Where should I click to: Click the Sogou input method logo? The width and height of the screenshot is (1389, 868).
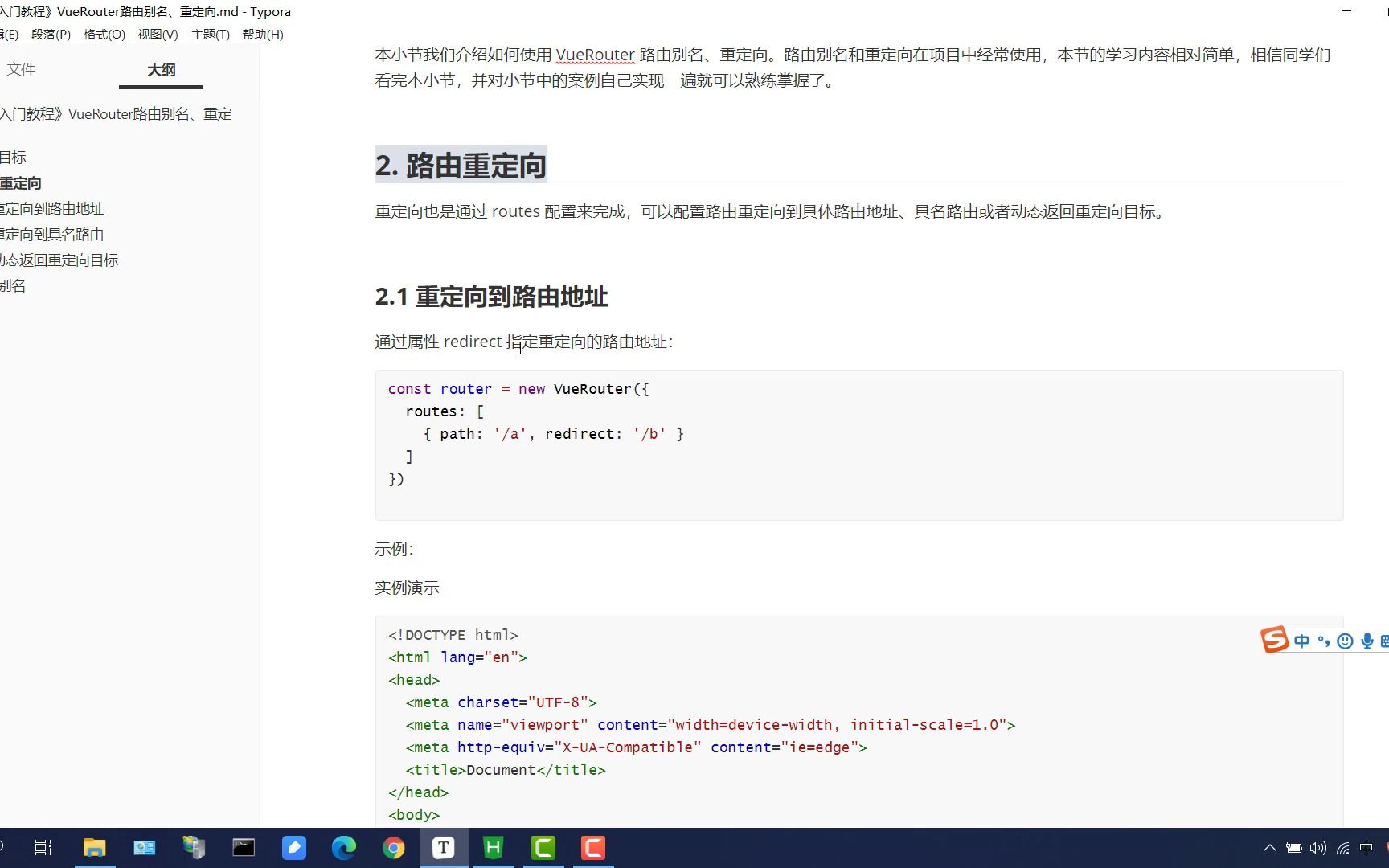coord(1275,640)
